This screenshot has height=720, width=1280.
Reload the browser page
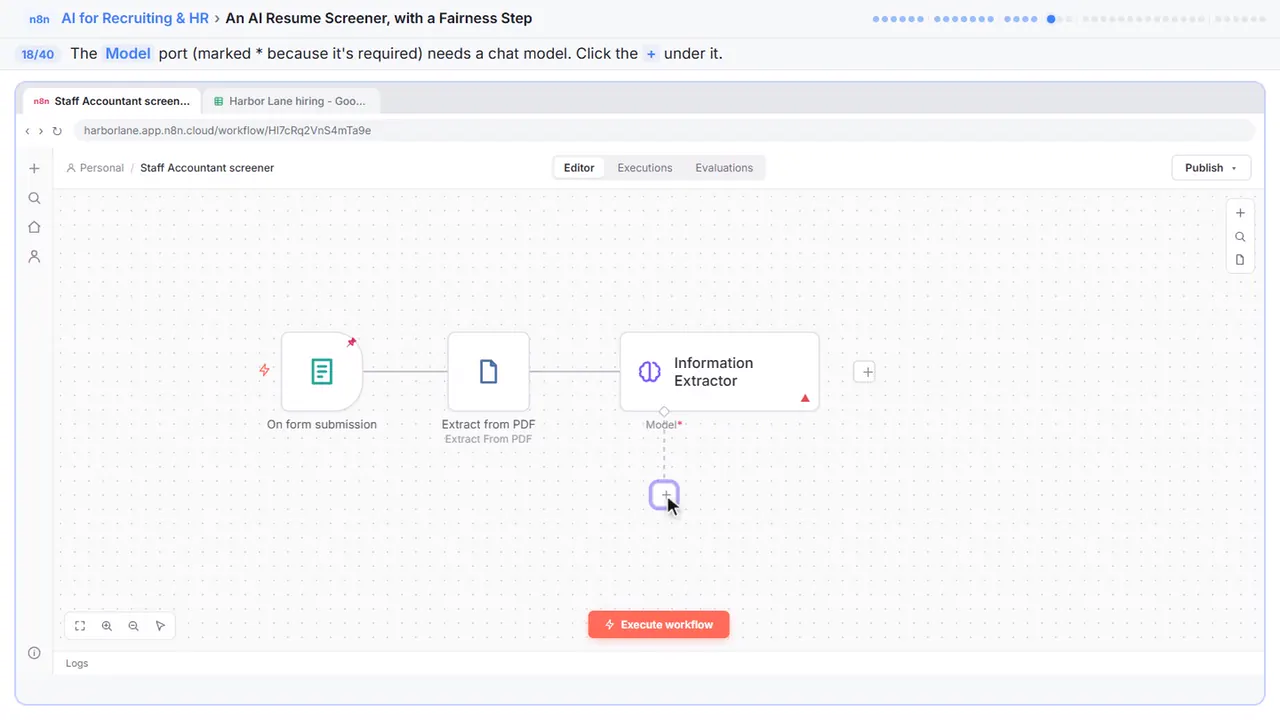(x=57, y=131)
